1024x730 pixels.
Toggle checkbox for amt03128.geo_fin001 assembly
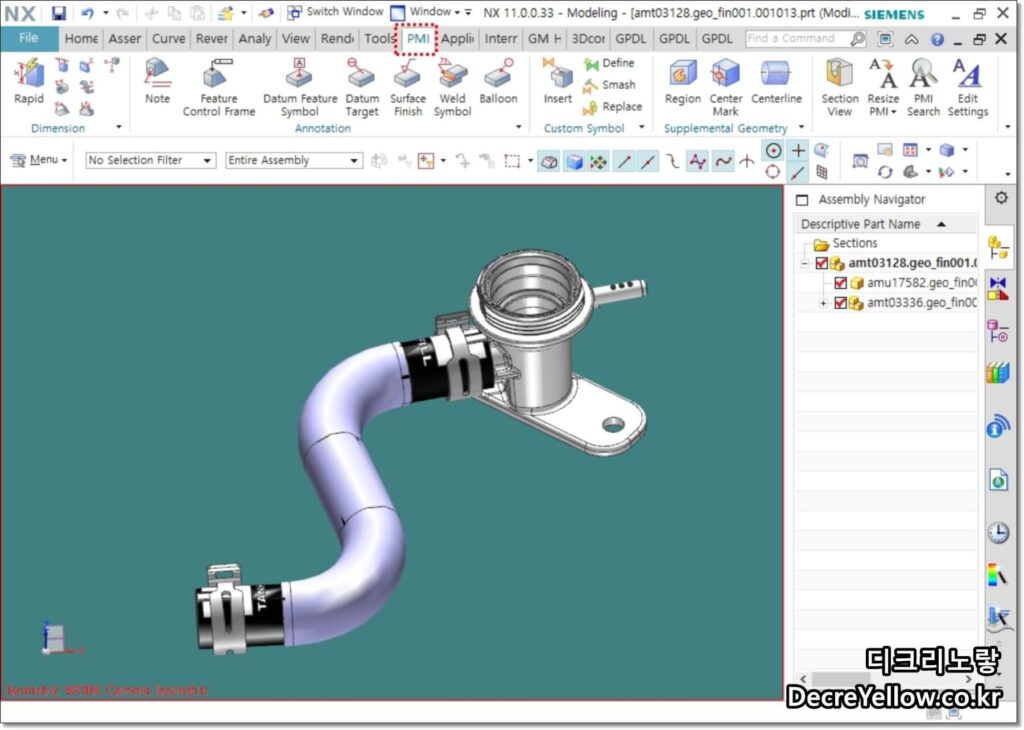[822, 263]
